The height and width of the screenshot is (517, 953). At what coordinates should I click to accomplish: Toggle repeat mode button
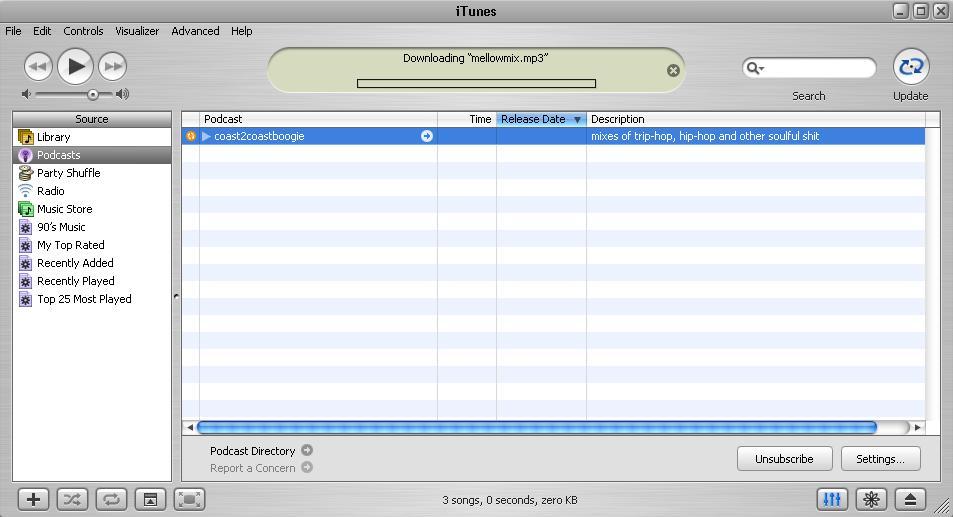pyautogui.click(x=111, y=499)
